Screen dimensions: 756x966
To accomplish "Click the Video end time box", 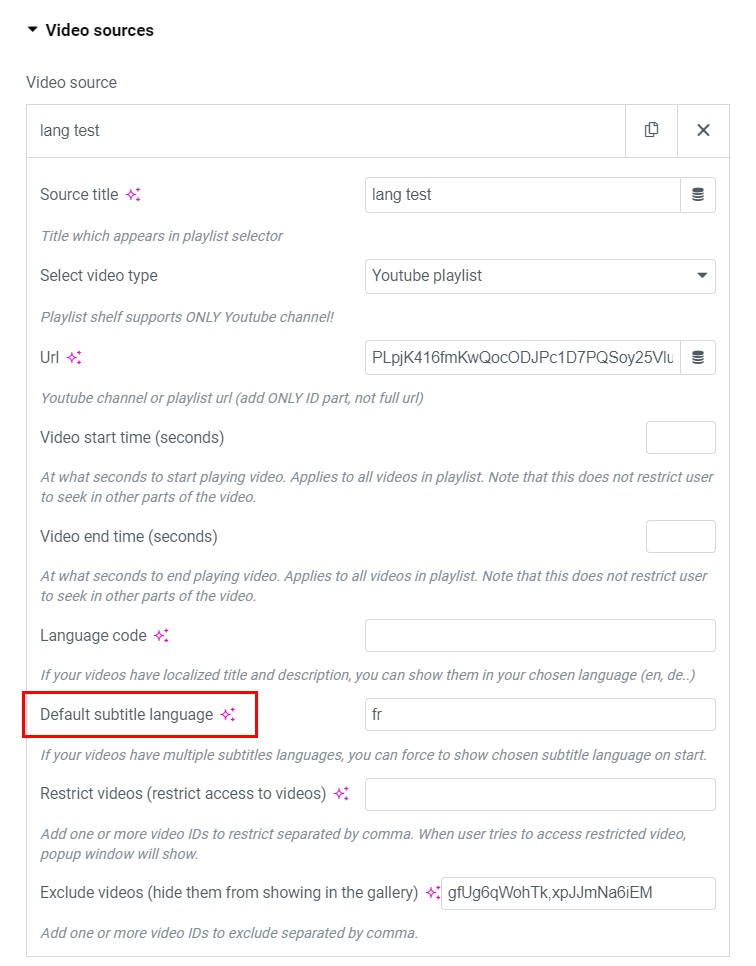I will click(x=680, y=537).
